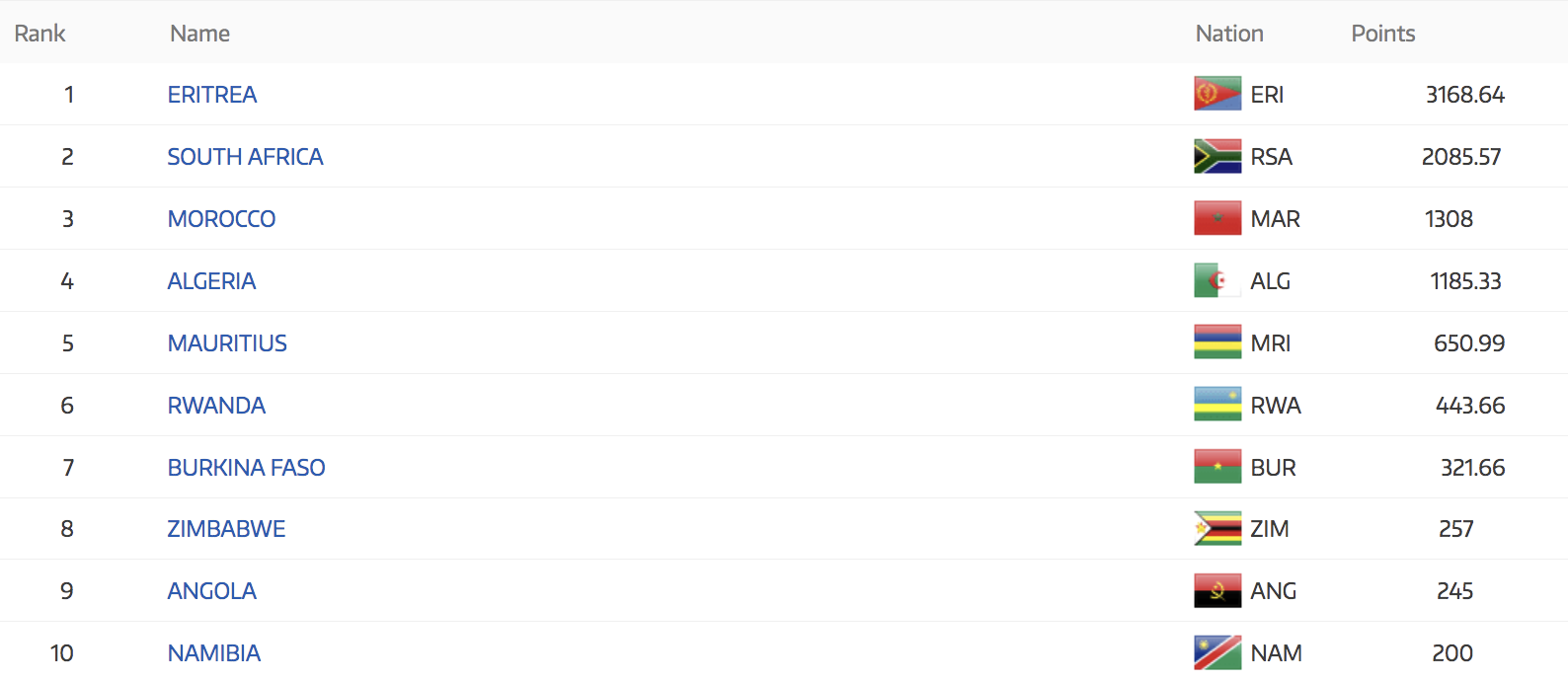Viewport: 1568px width, 681px height.
Task: Click the Morocco flag icon
Action: pyautogui.click(x=1216, y=219)
